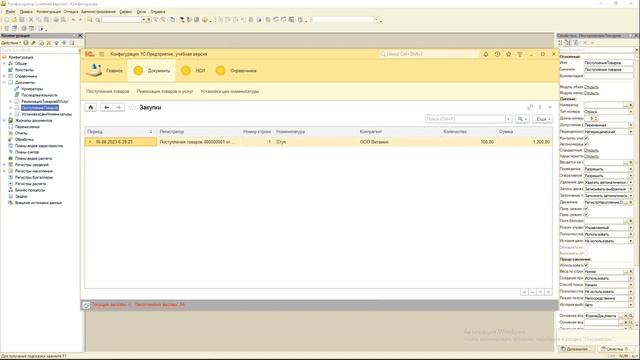
Task: Open the 1C main menu hamburger icon
Action: 101,54
